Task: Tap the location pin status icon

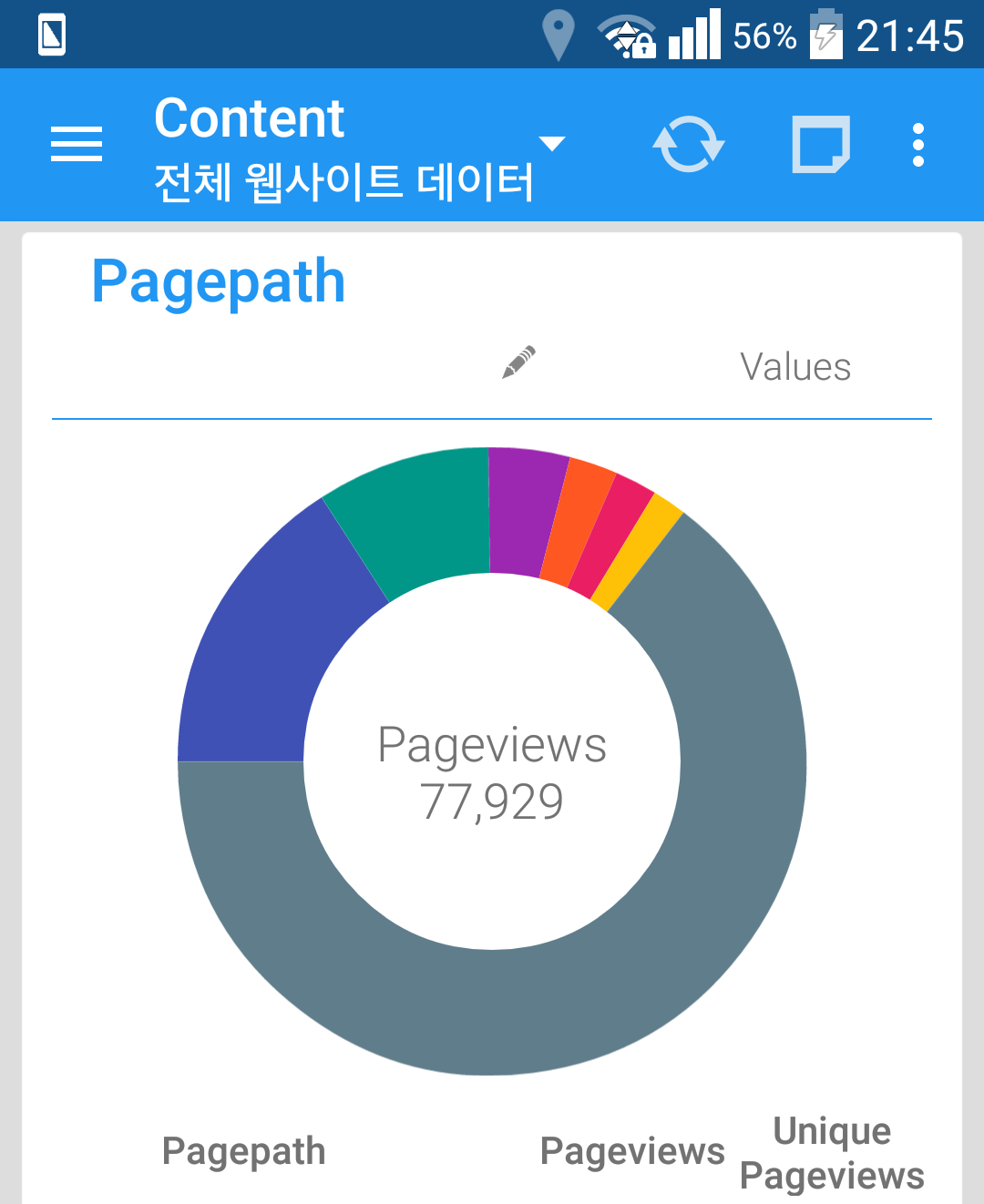Action: pos(558,36)
